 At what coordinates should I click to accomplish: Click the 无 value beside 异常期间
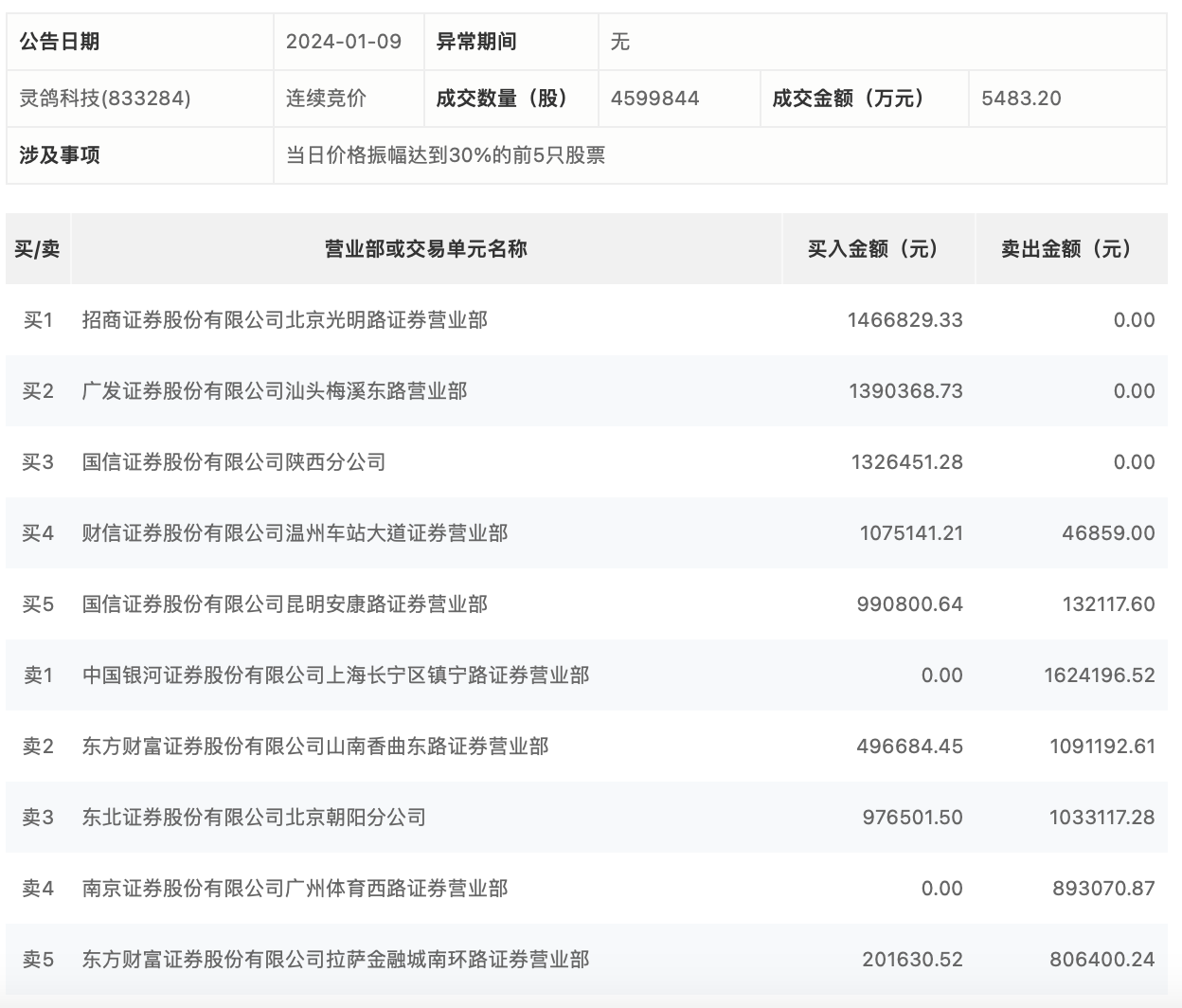620,42
